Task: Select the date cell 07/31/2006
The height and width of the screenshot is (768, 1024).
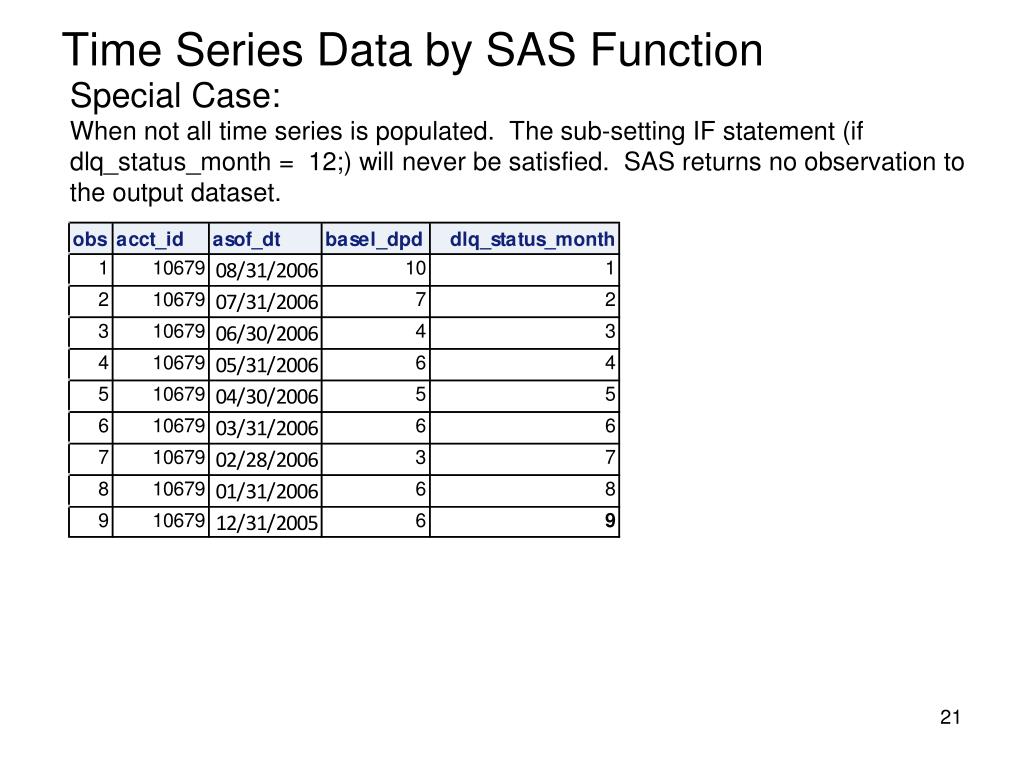Action: (x=266, y=302)
